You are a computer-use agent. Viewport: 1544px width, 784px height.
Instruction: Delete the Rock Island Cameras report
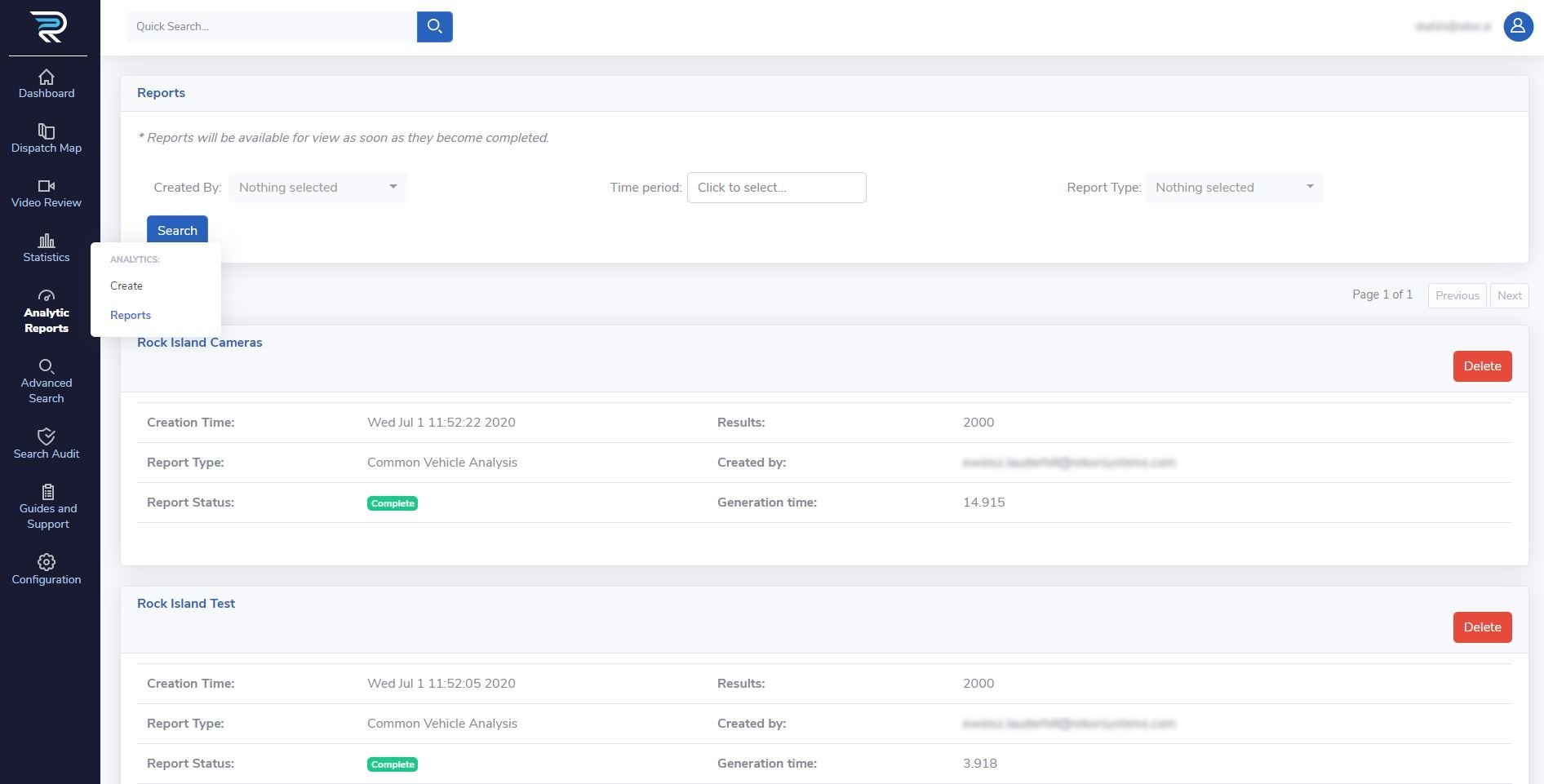pyautogui.click(x=1482, y=366)
